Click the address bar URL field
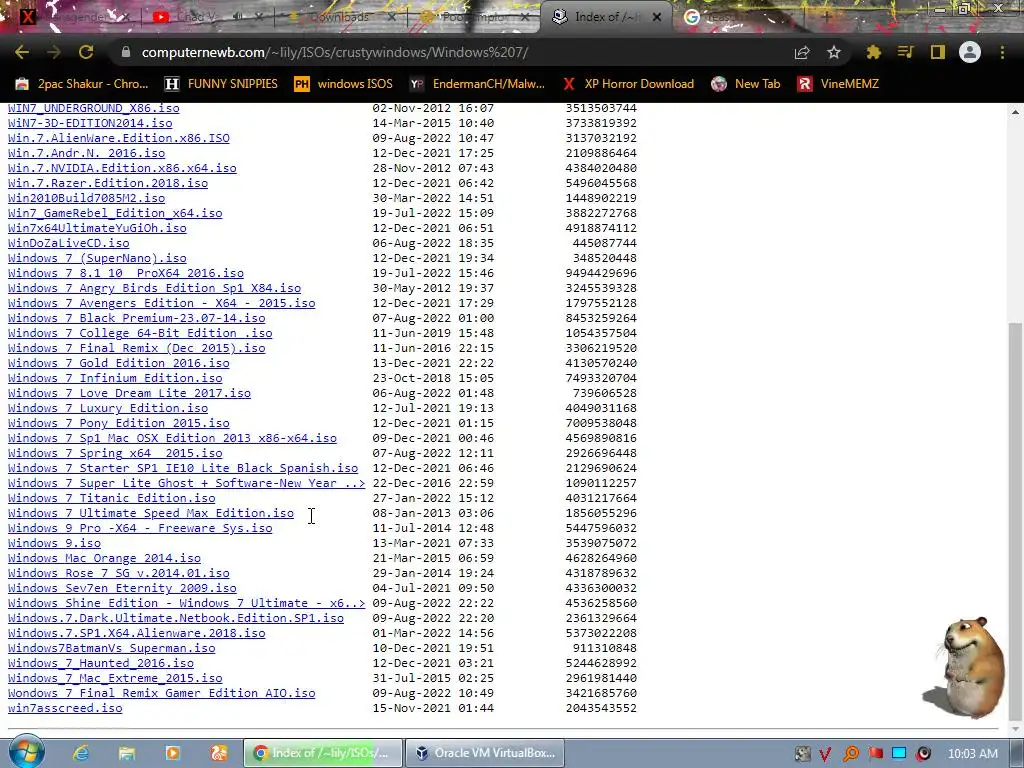Image resolution: width=1024 pixels, height=768 pixels. click(x=451, y=52)
